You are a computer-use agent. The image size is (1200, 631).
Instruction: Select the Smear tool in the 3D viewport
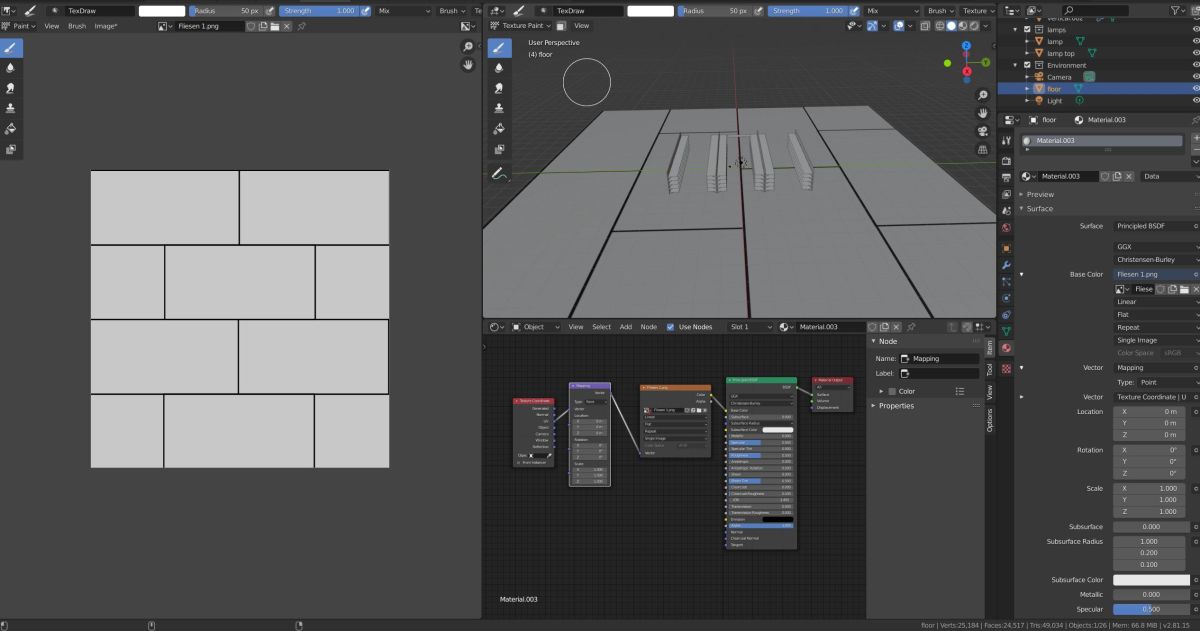pos(500,88)
